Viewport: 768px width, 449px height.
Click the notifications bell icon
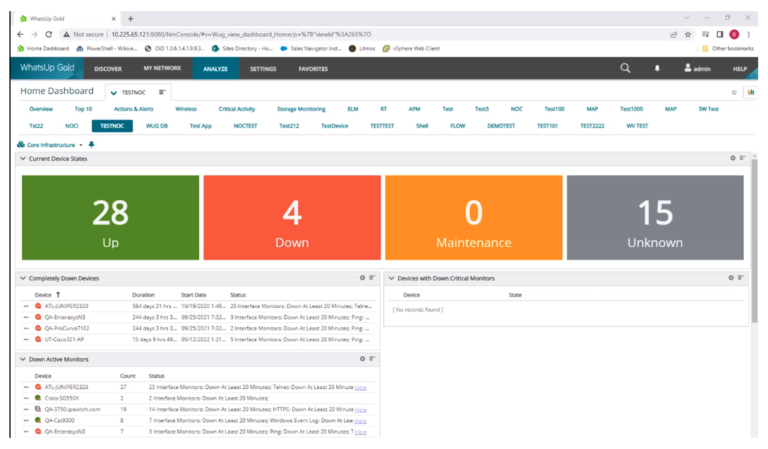pos(657,68)
